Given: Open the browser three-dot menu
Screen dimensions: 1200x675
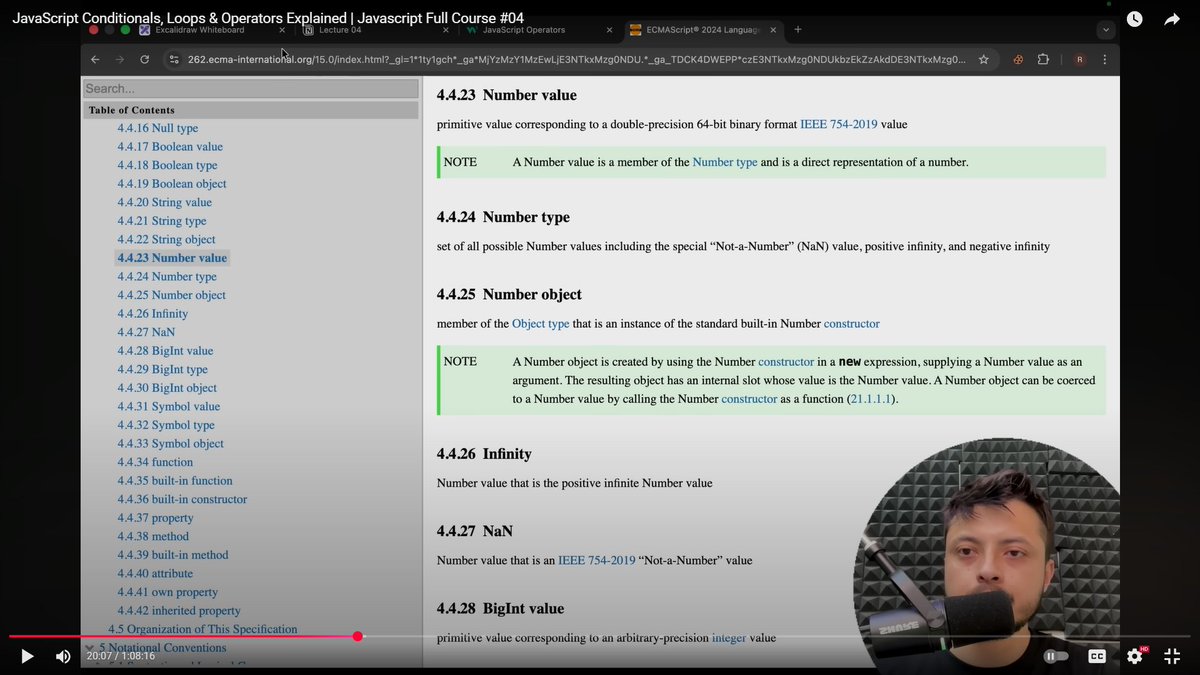Looking at the screenshot, I should [1104, 59].
